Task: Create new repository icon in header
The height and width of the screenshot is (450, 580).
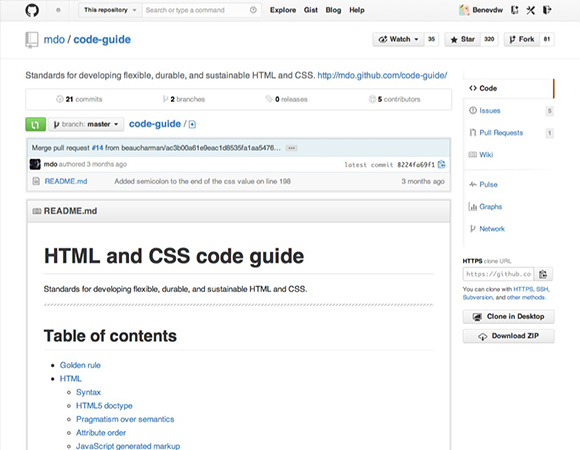Action: click(x=515, y=10)
